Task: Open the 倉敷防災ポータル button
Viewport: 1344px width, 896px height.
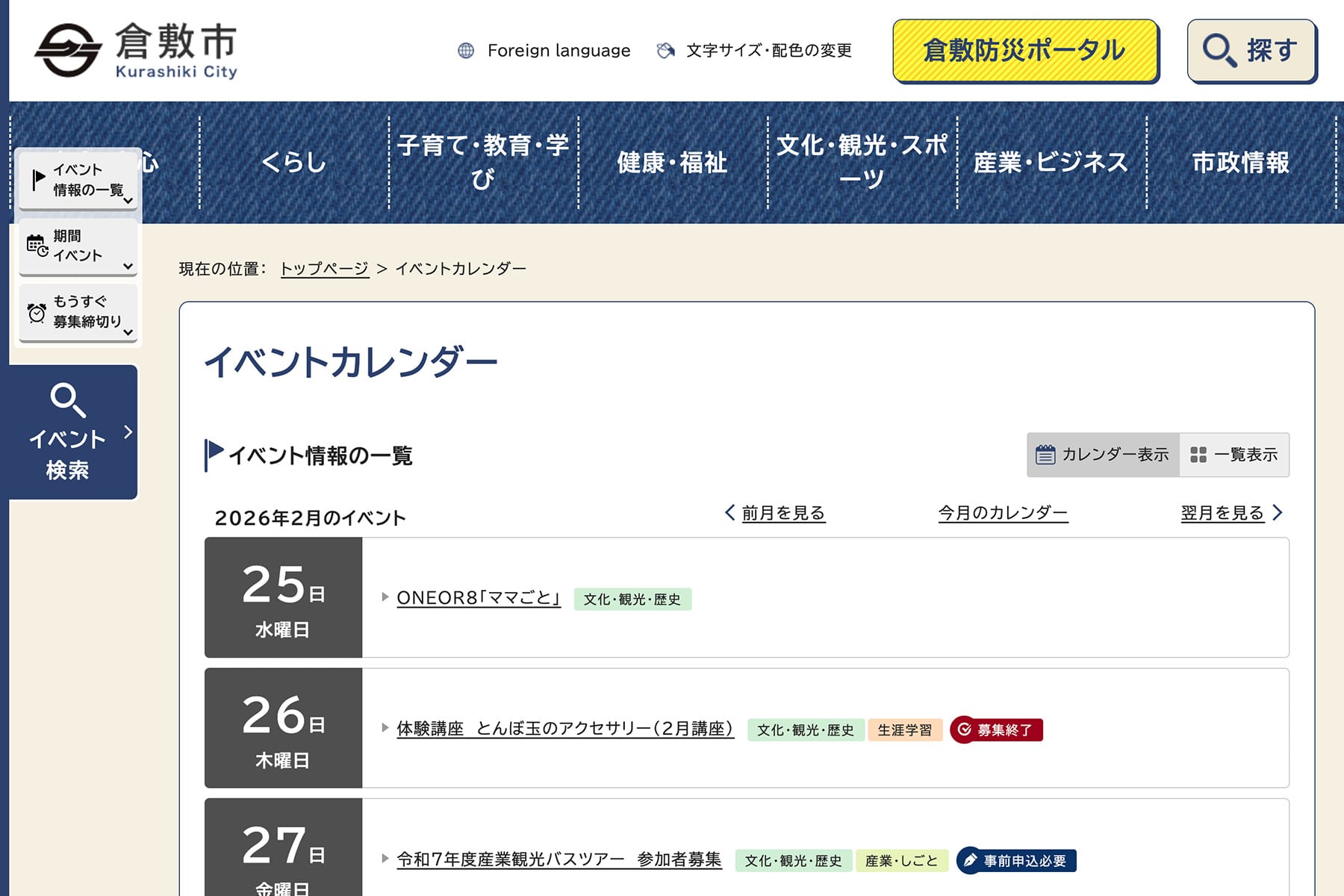Action: (1024, 51)
